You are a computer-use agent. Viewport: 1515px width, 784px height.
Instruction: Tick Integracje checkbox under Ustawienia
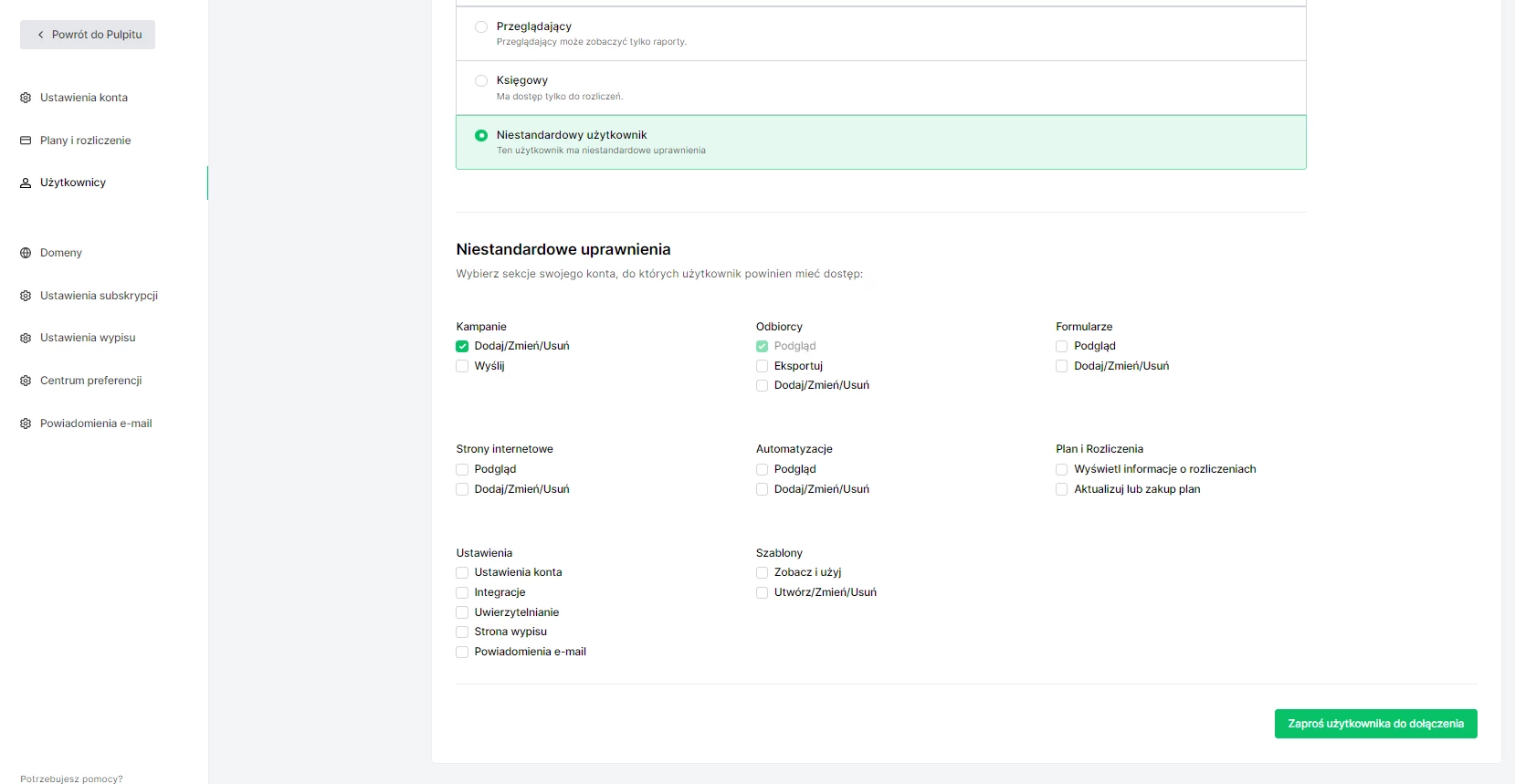[462, 592]
